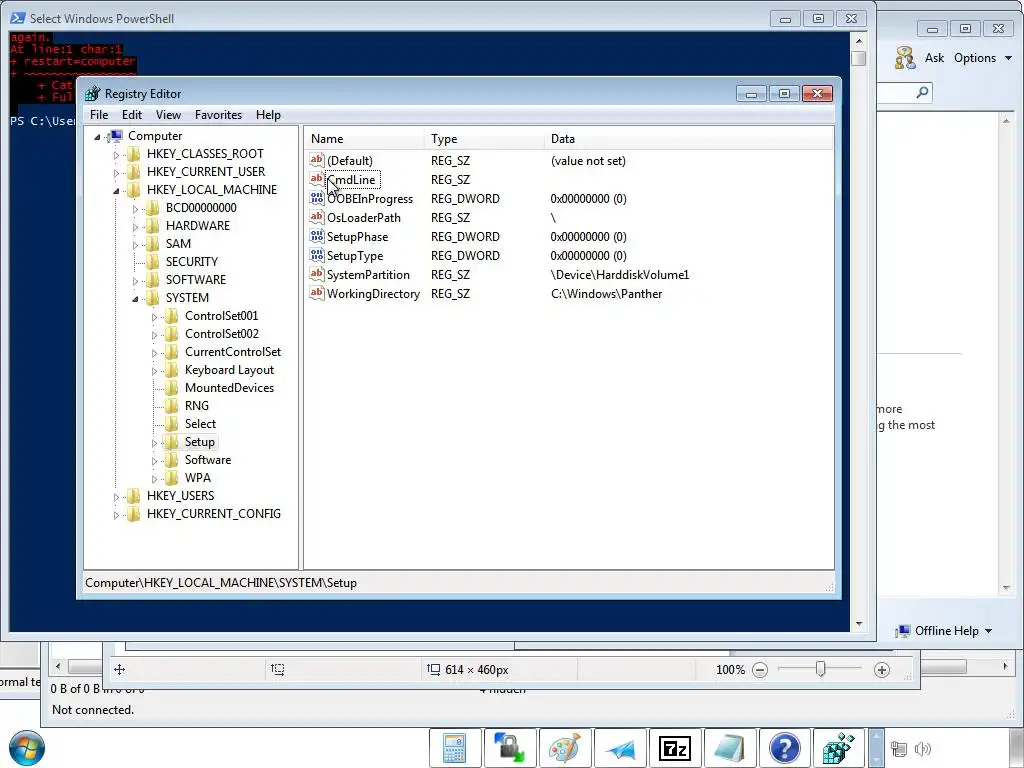Click the zoom out minus button

pos(760,670)
